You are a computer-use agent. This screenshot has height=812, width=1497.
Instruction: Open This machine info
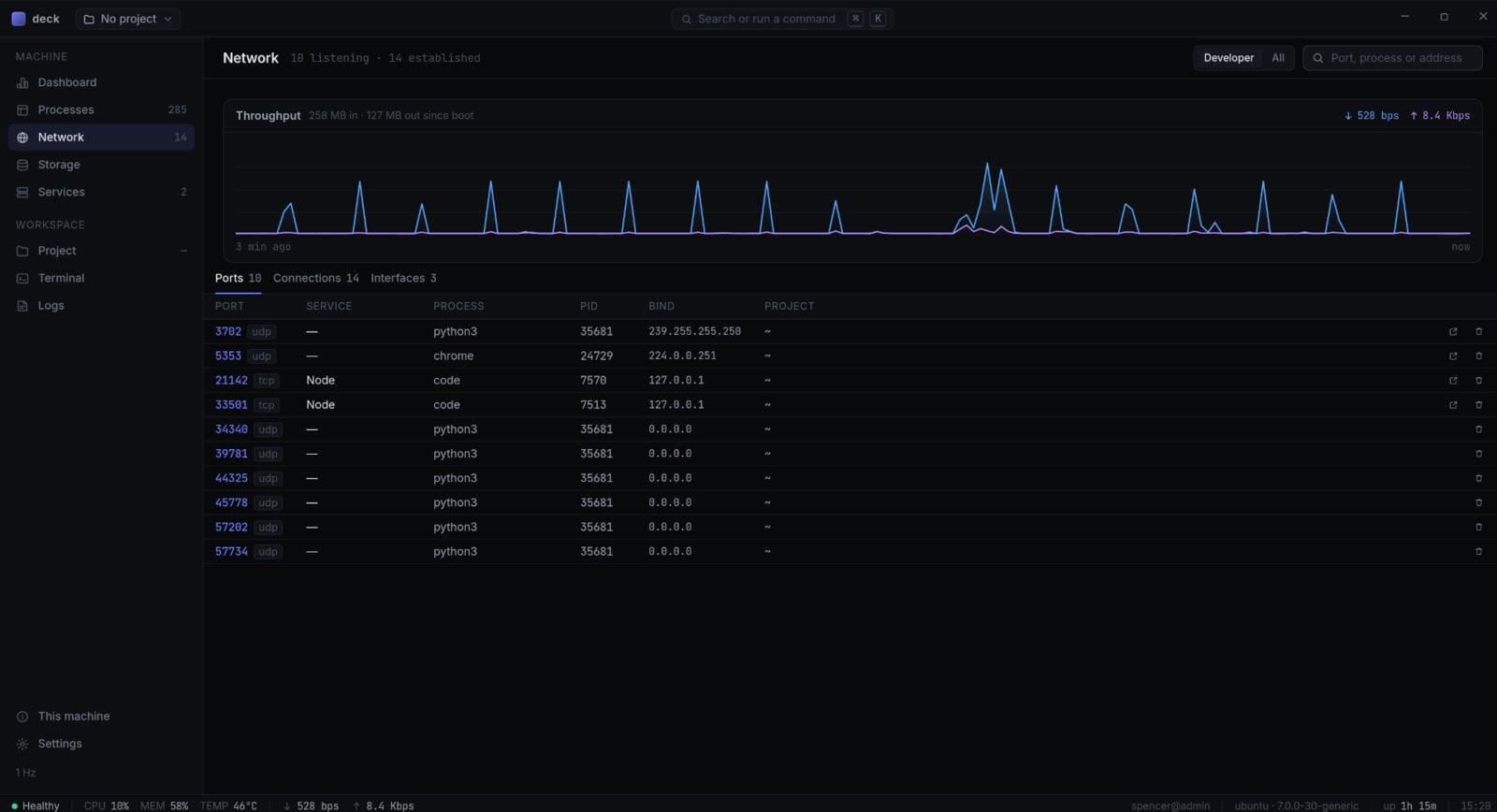pyautogui.click(x=101, y=717)
